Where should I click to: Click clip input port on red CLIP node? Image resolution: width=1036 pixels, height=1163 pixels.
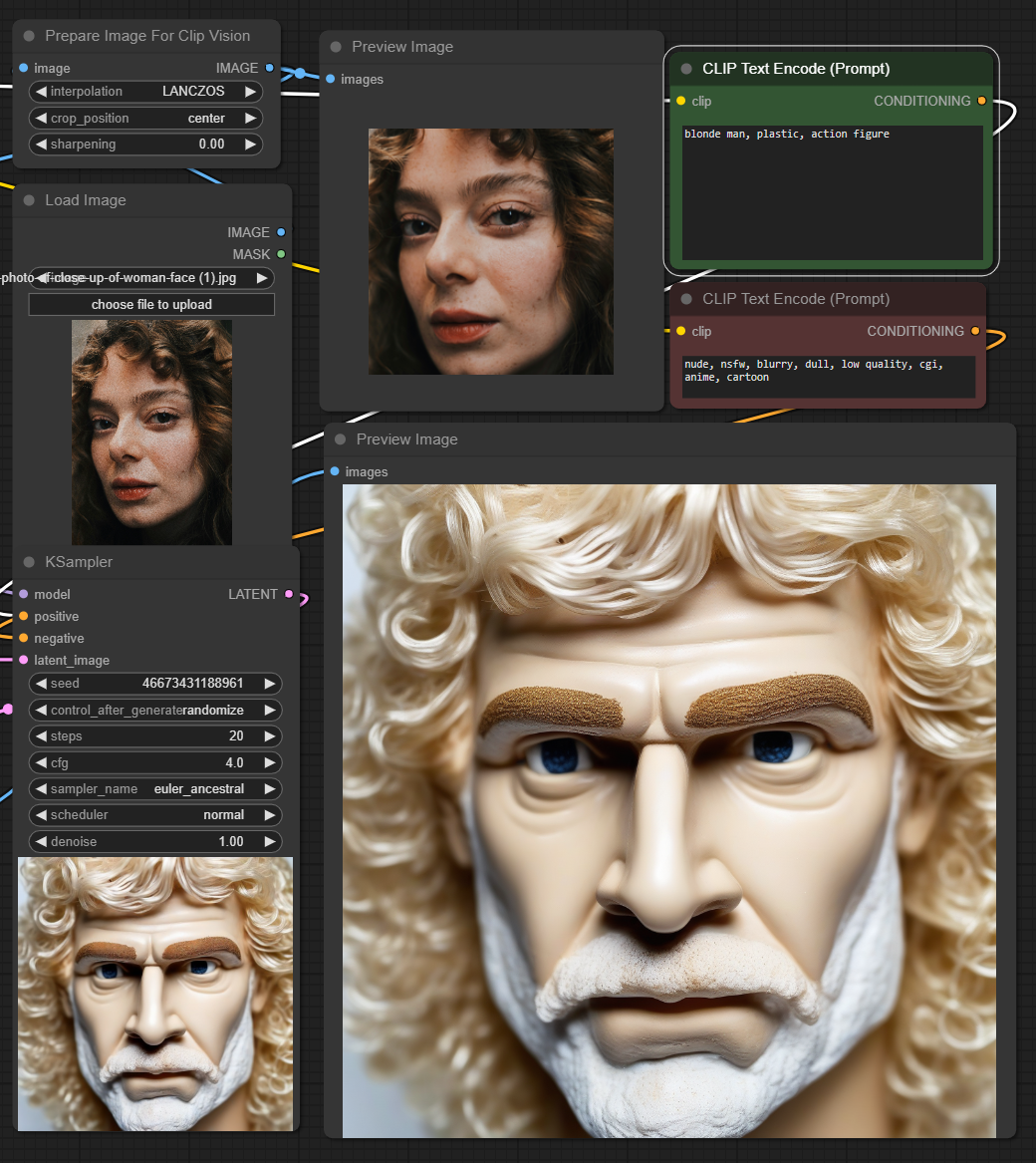681,331
